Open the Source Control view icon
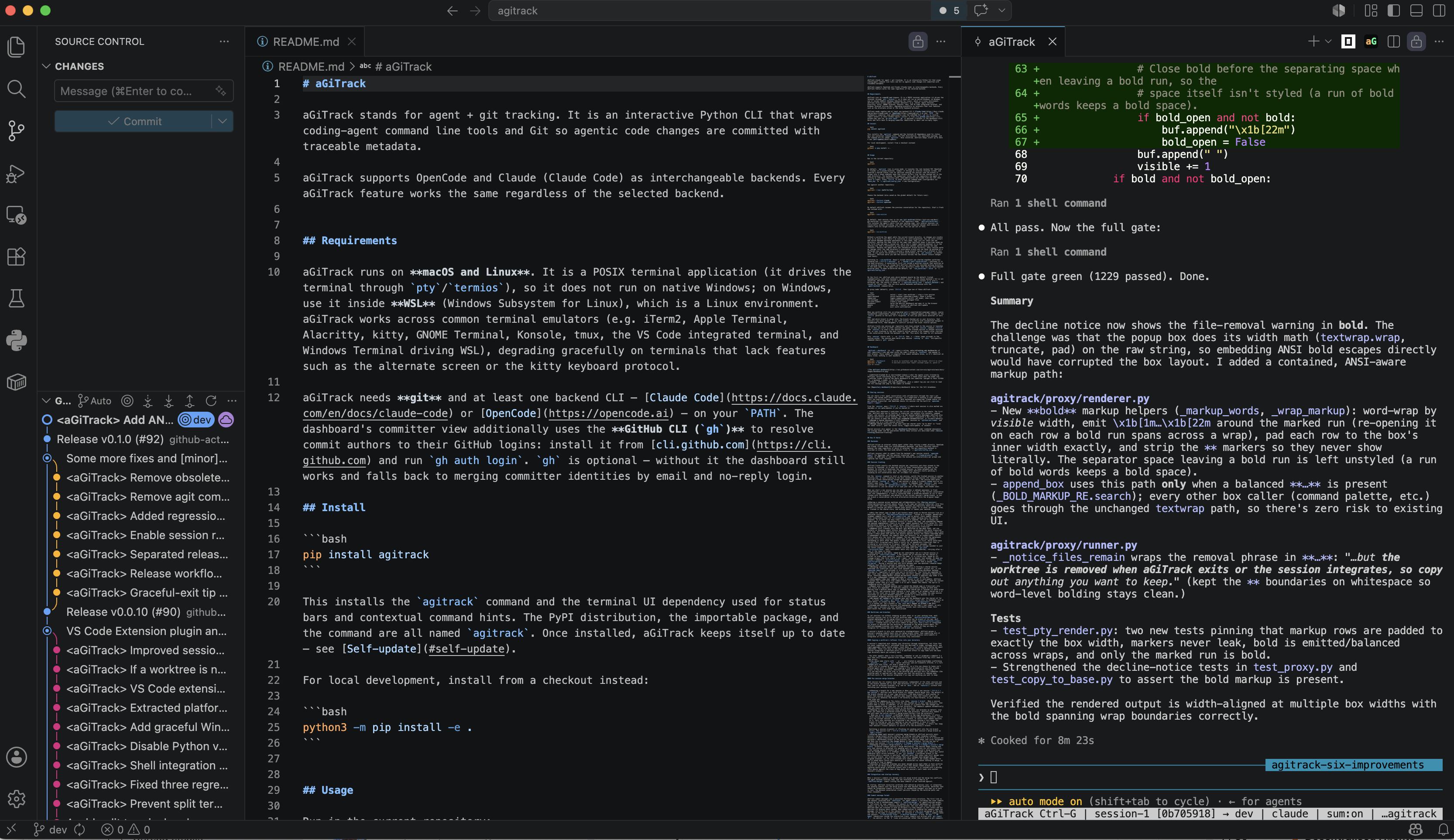The height and width of the screenshot is (840, 1454). point(16,131)
